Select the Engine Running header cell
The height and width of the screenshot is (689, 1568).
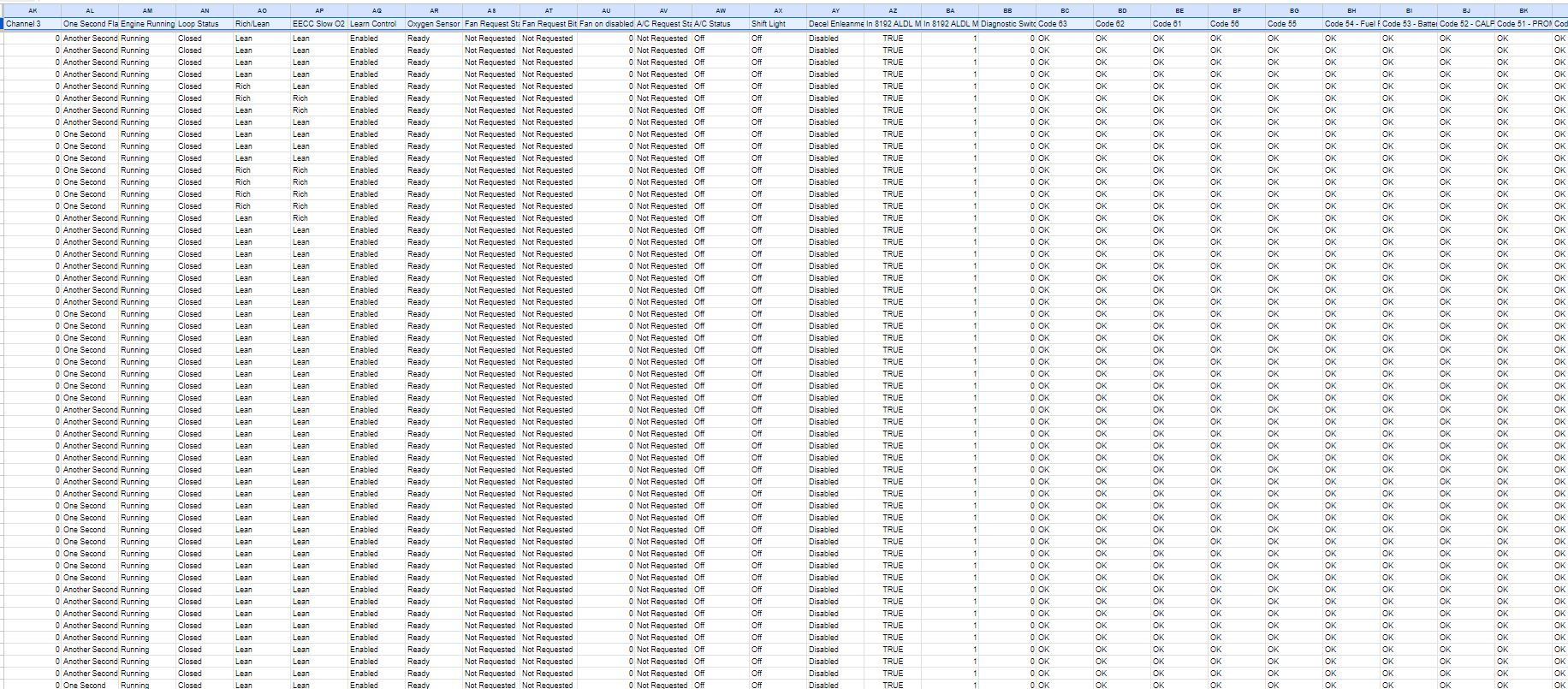coord(147,24)
